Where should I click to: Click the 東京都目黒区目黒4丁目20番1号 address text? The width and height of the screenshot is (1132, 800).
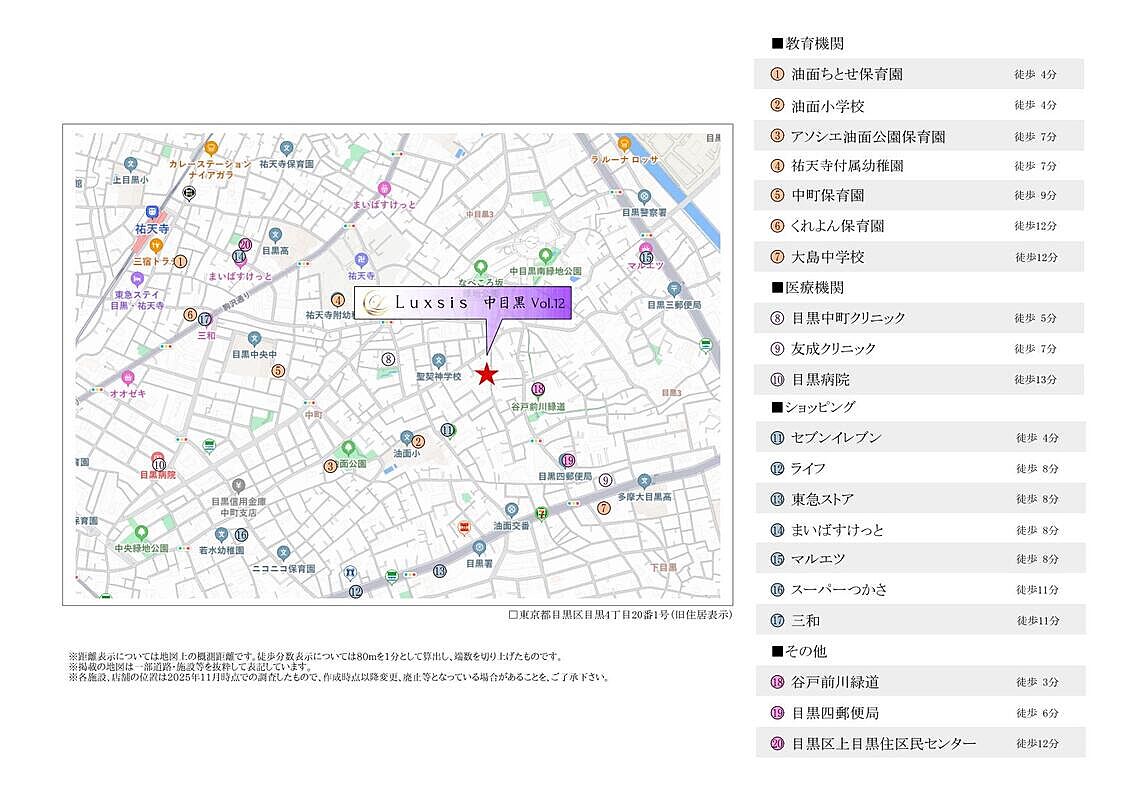tap(620, 615)
